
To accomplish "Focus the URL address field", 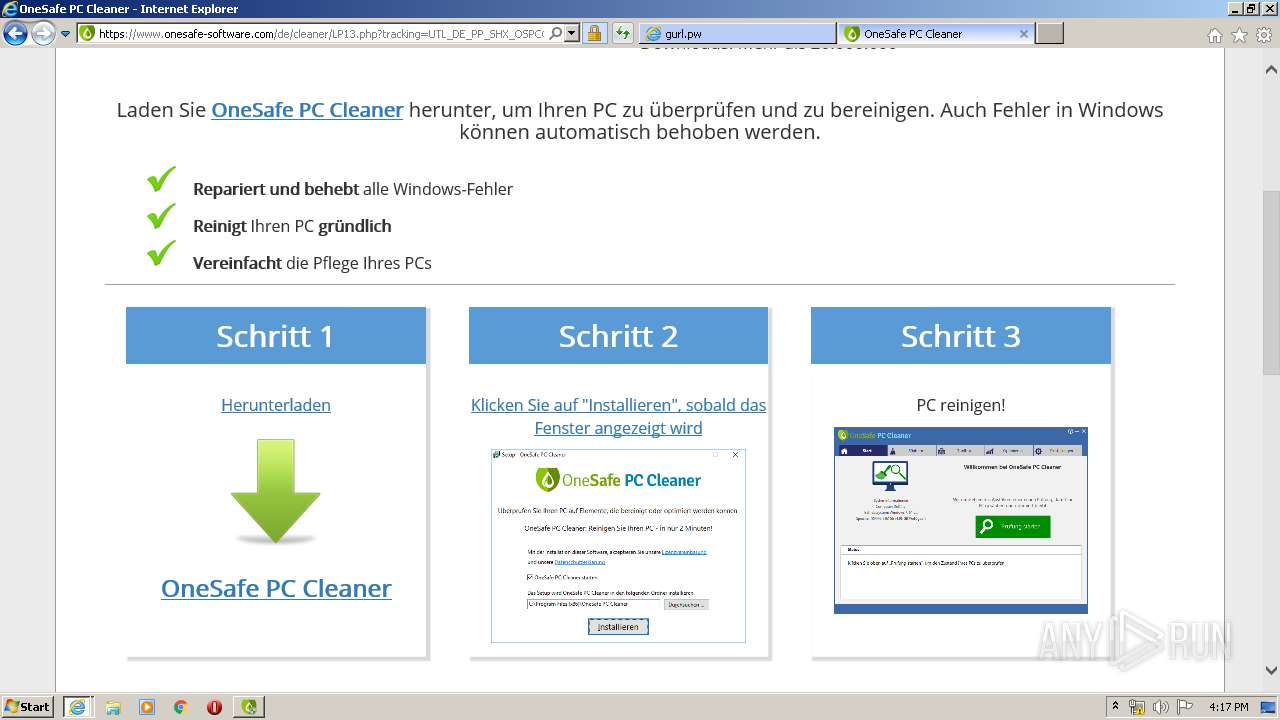I will point(321,33).
